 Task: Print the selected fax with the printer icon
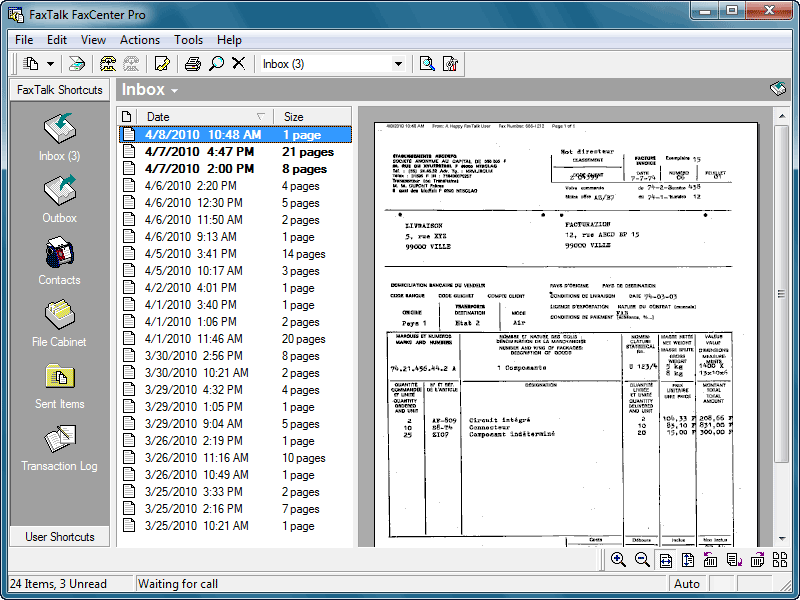coord(193,64)
